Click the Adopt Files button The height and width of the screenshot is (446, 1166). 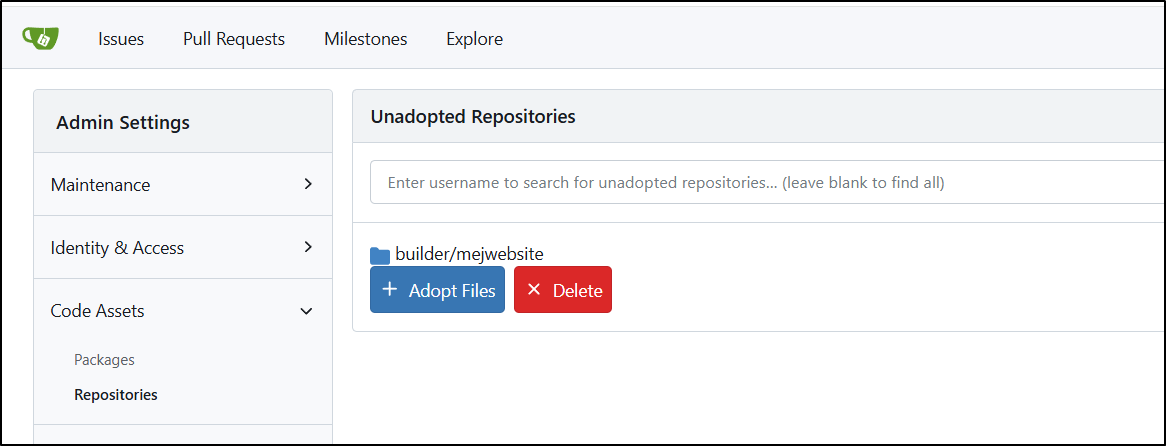point(437,290)
